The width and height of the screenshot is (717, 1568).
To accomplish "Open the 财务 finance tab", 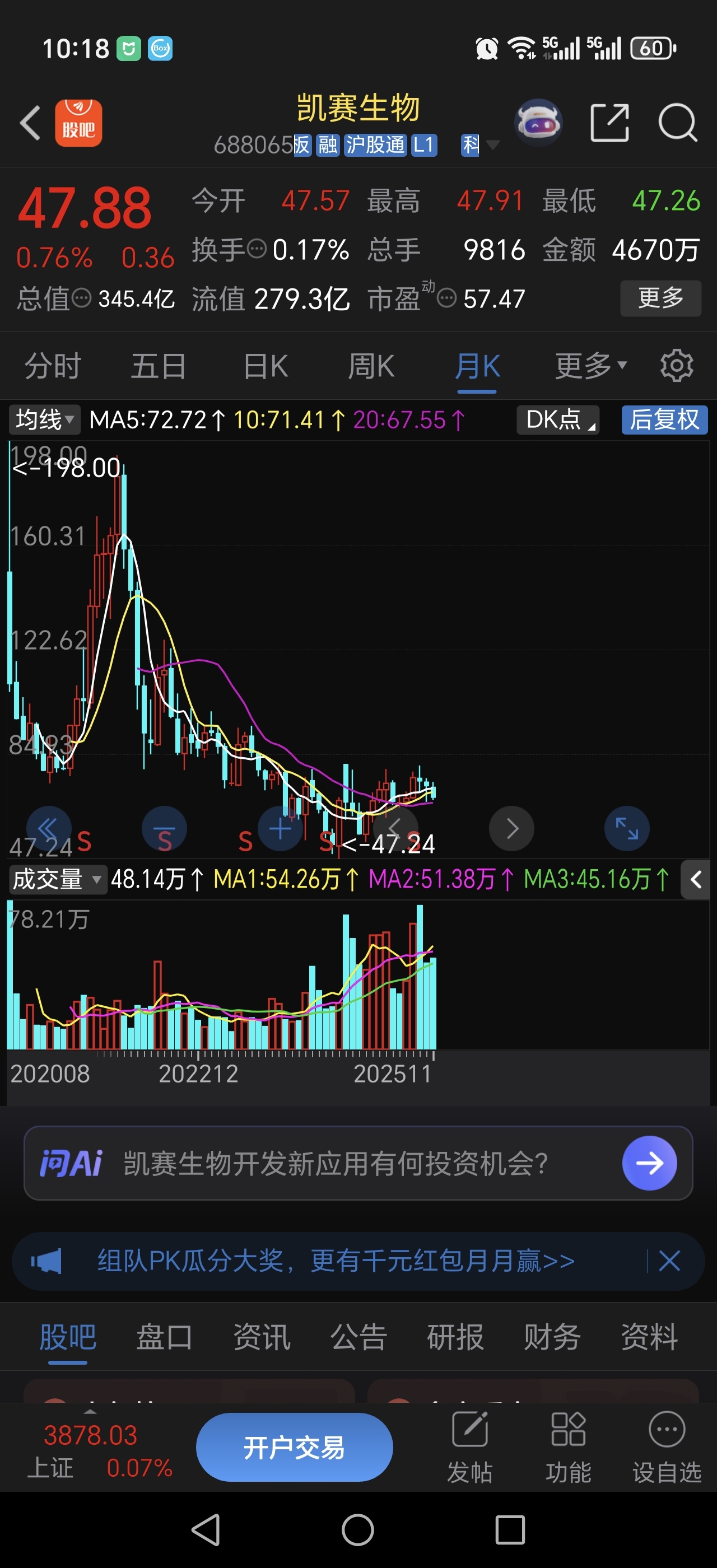I will coord(552,1337).
